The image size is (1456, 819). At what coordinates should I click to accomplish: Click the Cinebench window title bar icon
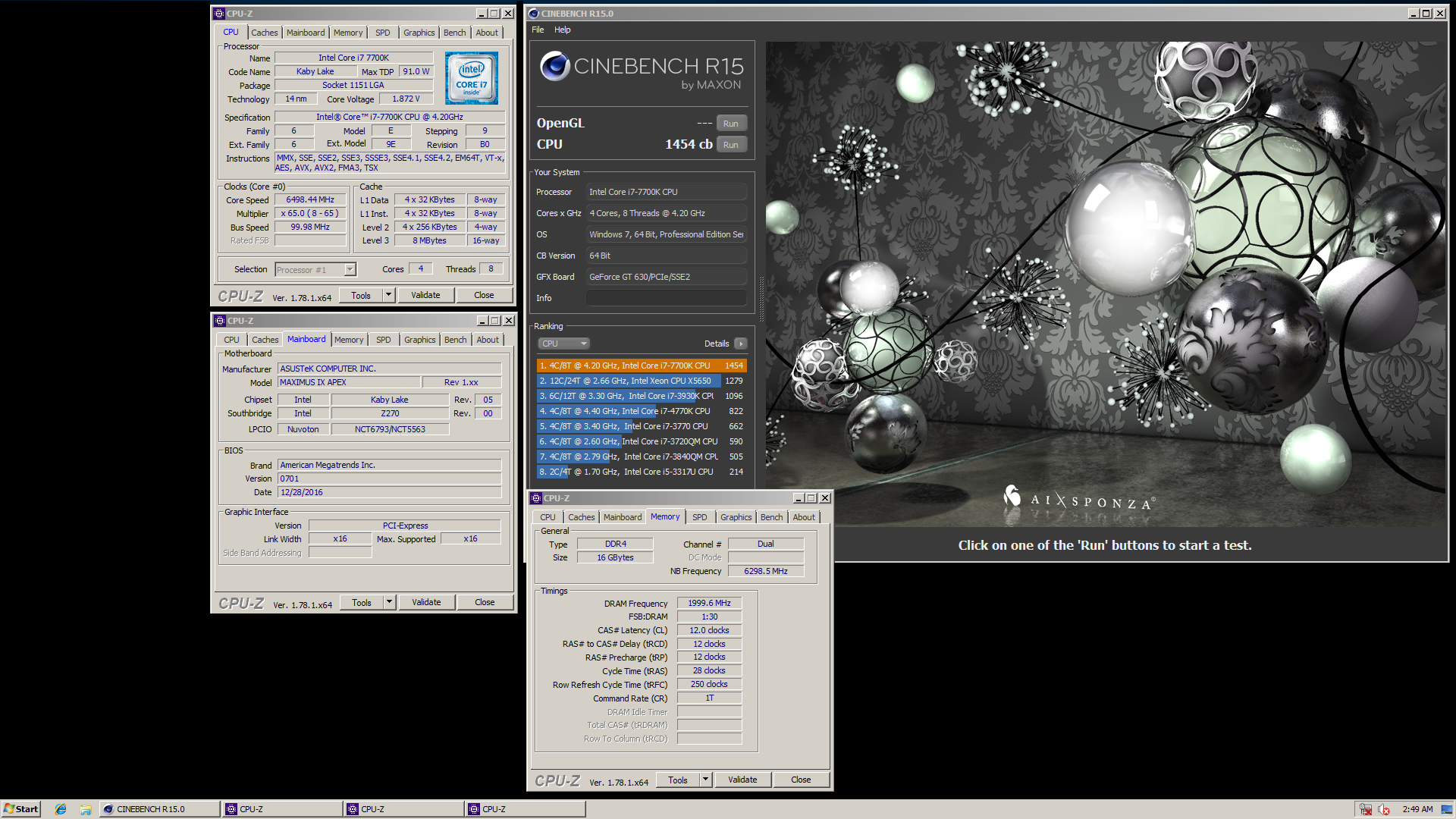point(533,14)
